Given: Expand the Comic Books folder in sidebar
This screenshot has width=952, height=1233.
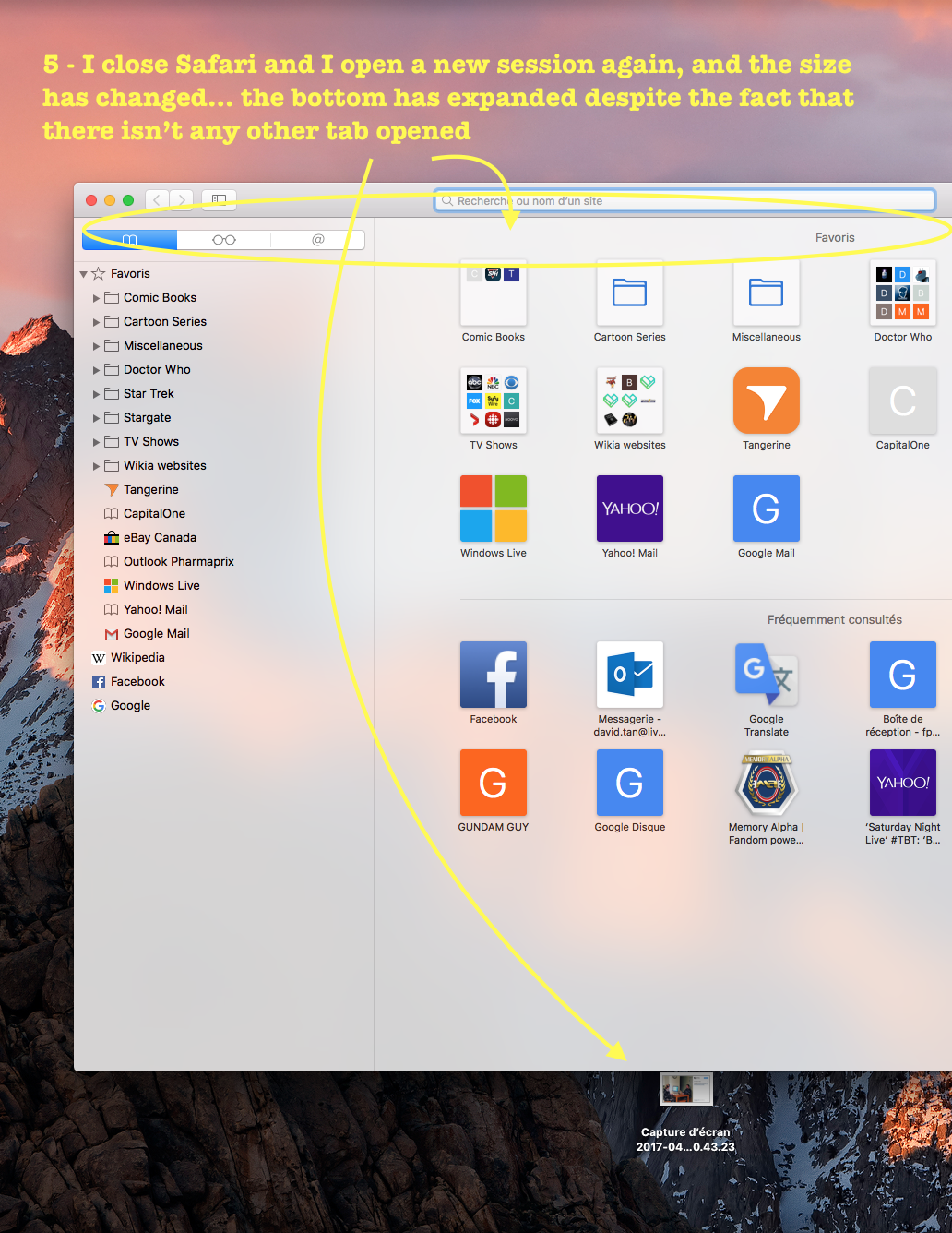Looking at the screenshot, I should click(97, 298).
